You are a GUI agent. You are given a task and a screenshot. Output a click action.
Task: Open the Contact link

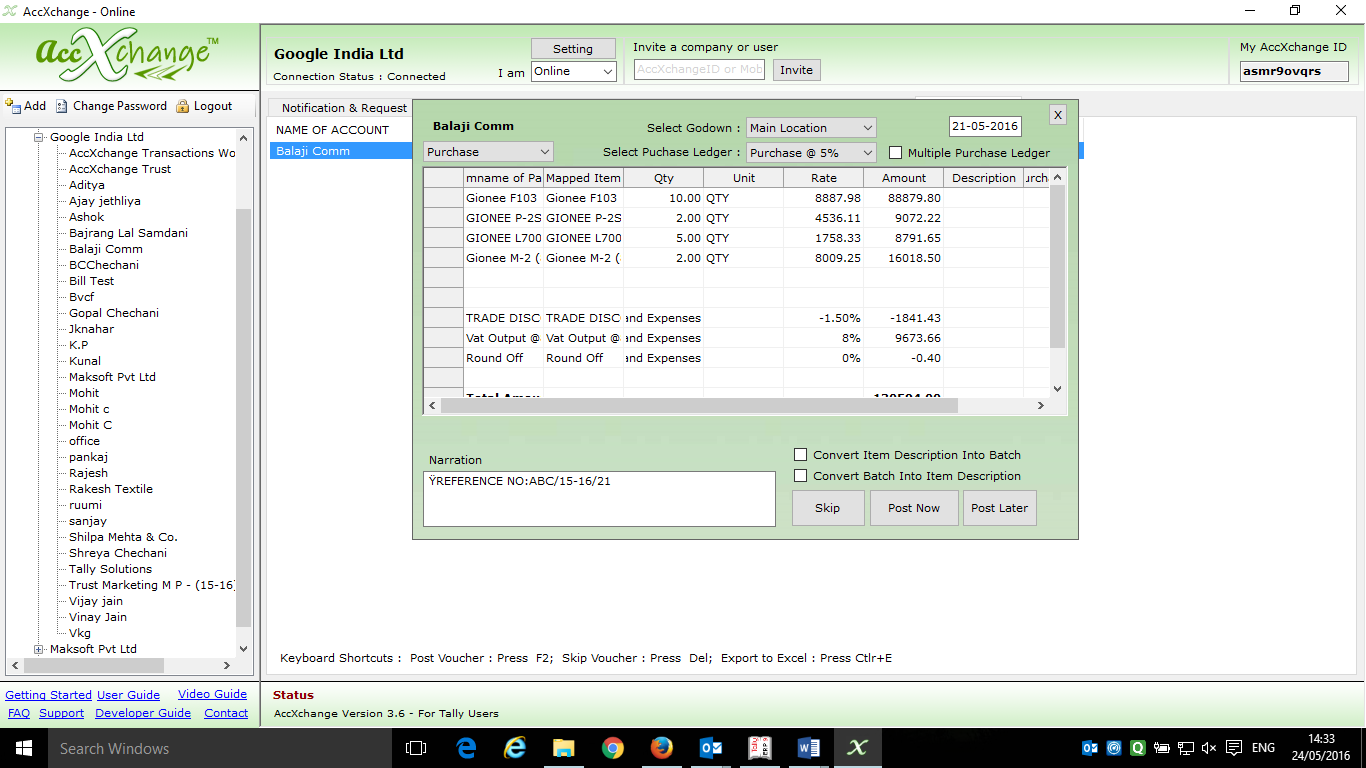coord(226,713)
